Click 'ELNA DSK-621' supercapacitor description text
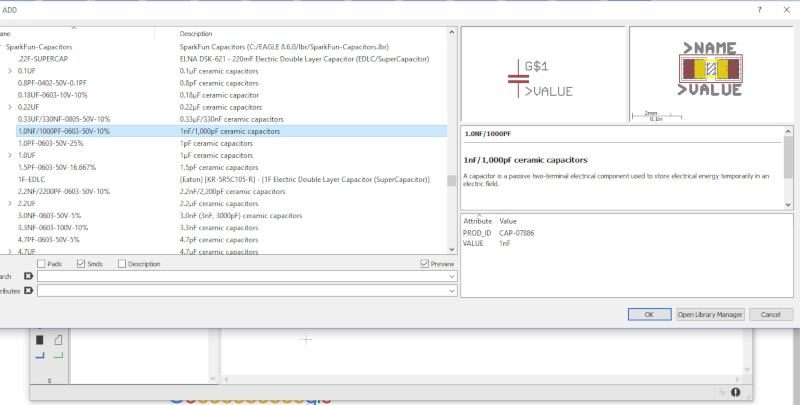The image size is (800, 405). pyautogui.click(x=304, y=59)
